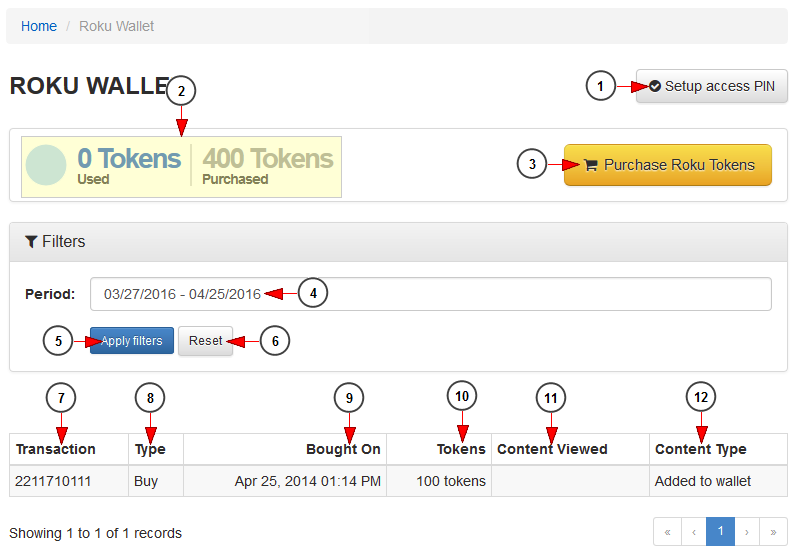
Task: Click the Filters panel heading
Action: point(398,242)
